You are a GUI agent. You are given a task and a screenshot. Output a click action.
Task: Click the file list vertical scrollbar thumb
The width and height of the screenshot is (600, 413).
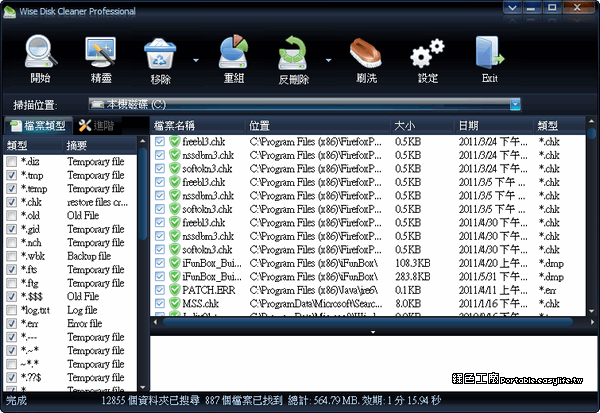pos(591,134)
